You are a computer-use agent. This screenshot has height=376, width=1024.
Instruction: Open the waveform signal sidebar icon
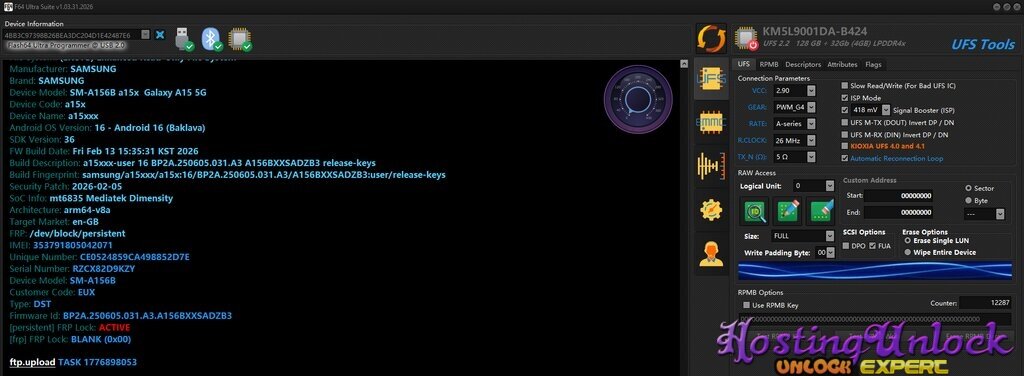click(x=711, y=165)
